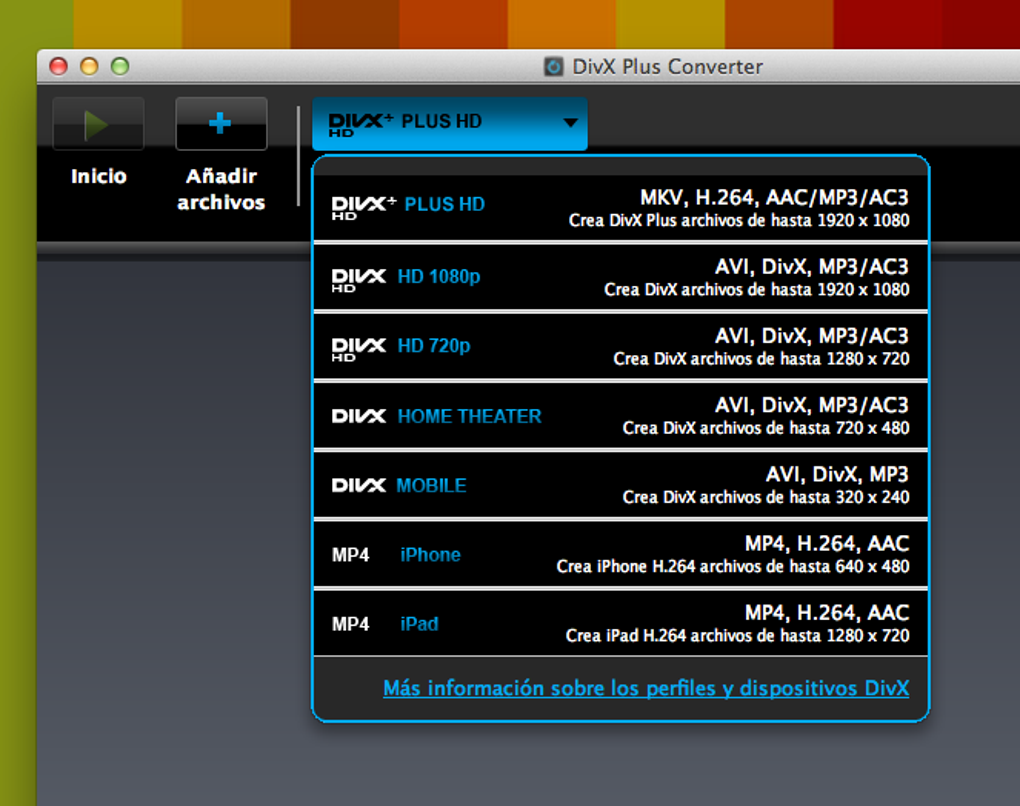
Task: Select the DivX PLUS HD profile
Action: point(621,208)
